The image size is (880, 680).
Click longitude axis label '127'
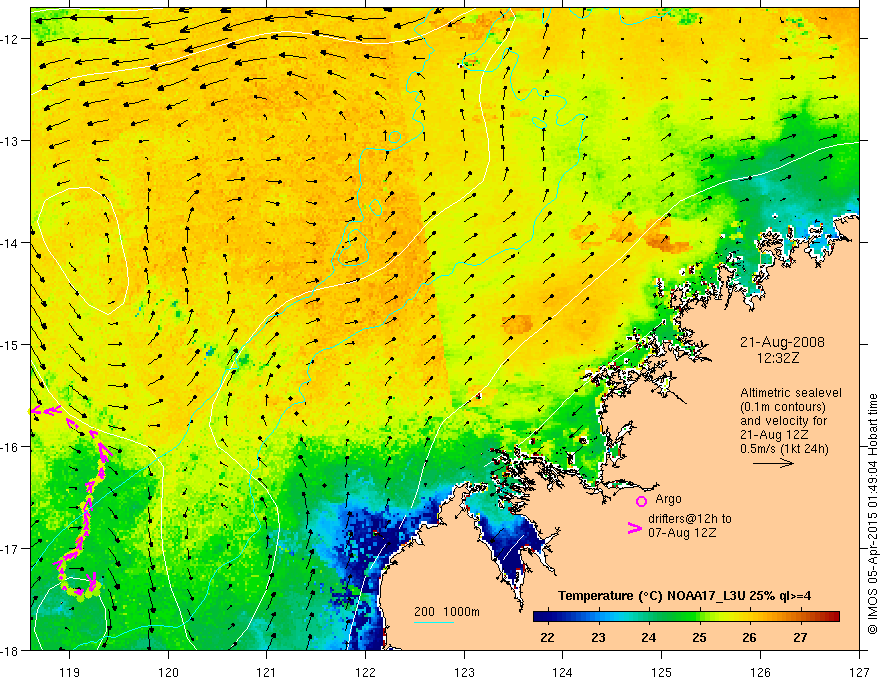click(859, 672)
